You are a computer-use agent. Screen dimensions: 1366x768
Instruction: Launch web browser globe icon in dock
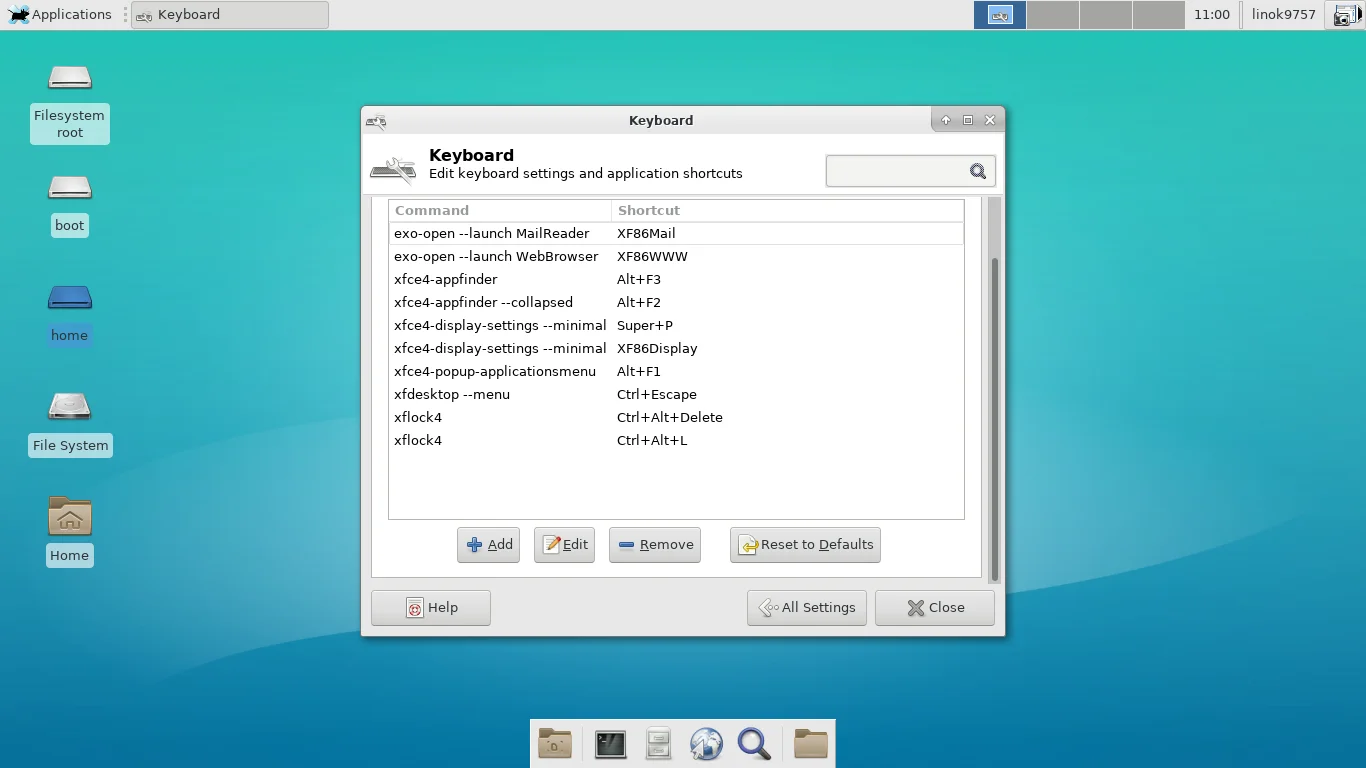coord(706,744)
